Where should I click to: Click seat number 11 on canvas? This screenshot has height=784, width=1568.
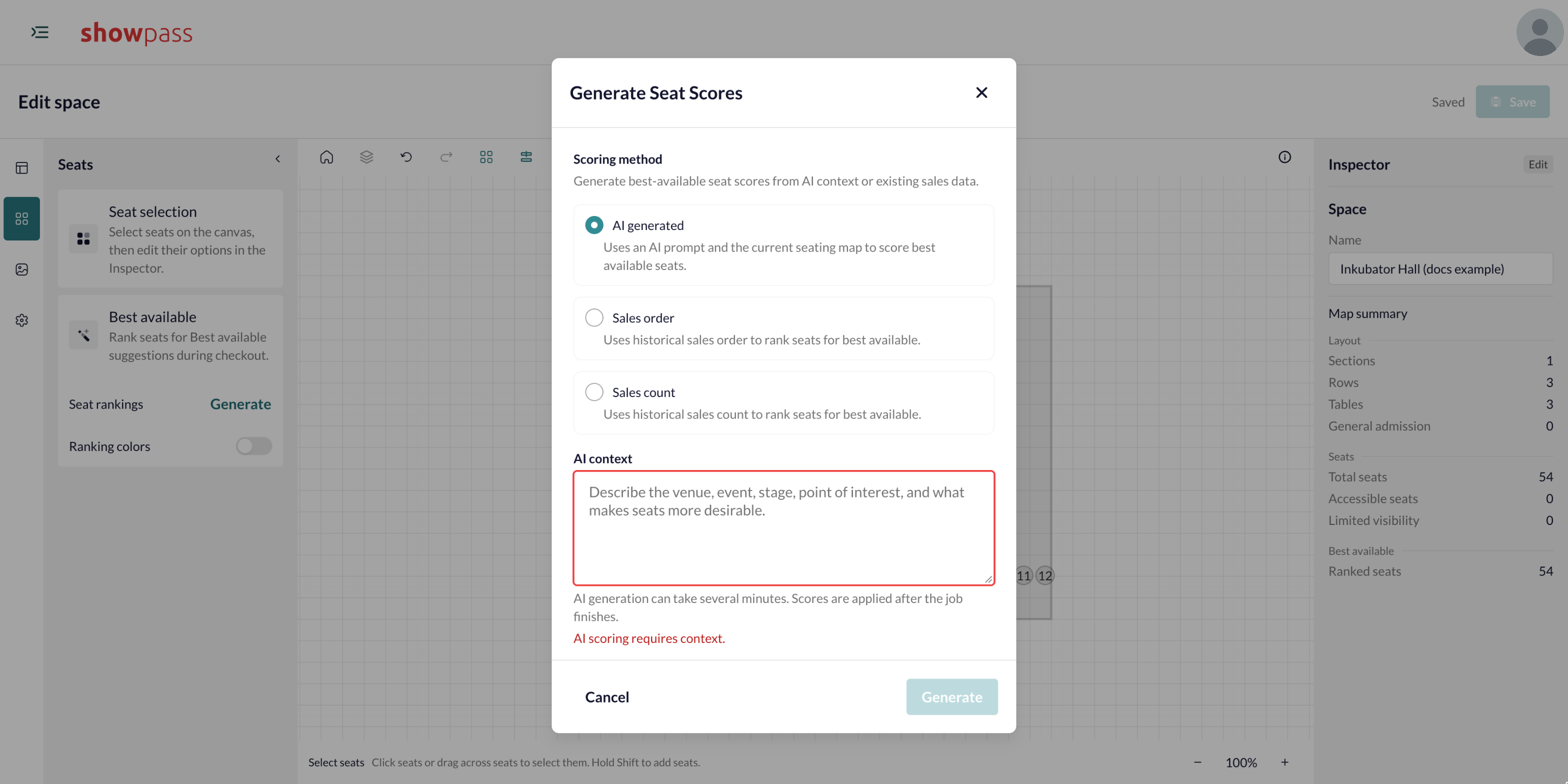coord(1024,575)
